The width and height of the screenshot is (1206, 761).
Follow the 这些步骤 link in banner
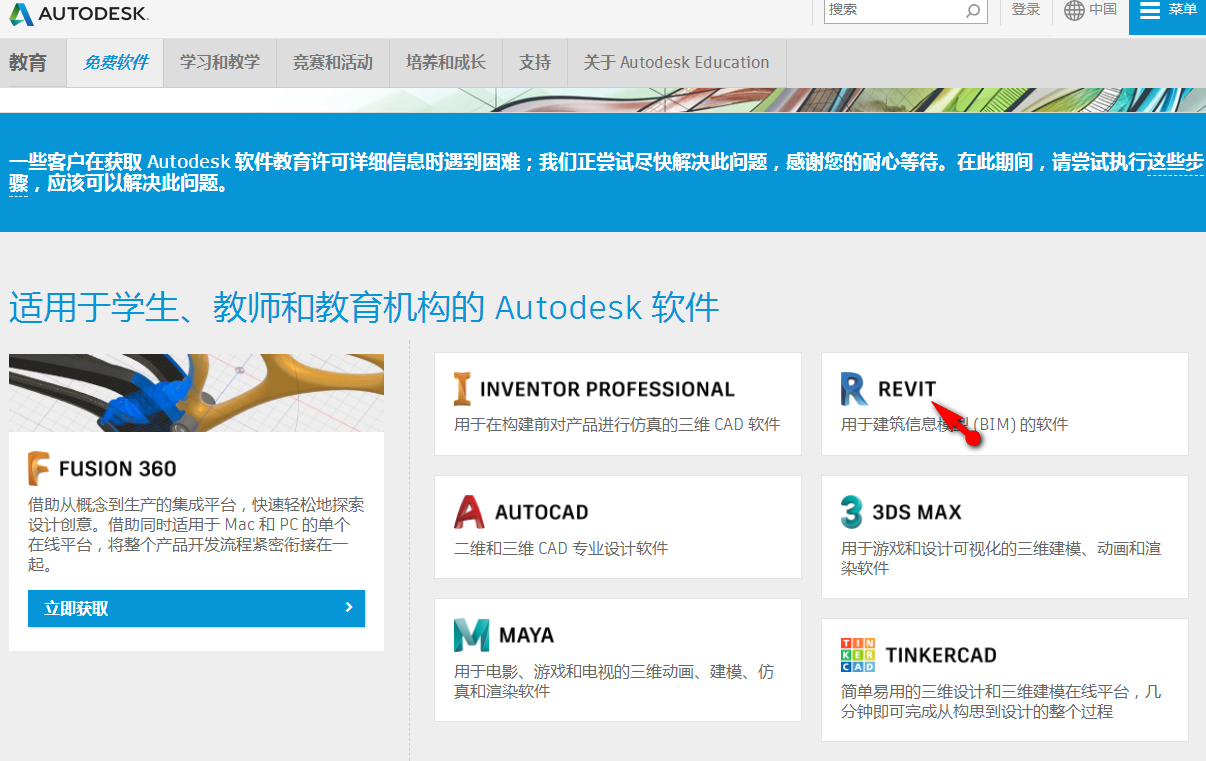click(x=1175, y=162)
